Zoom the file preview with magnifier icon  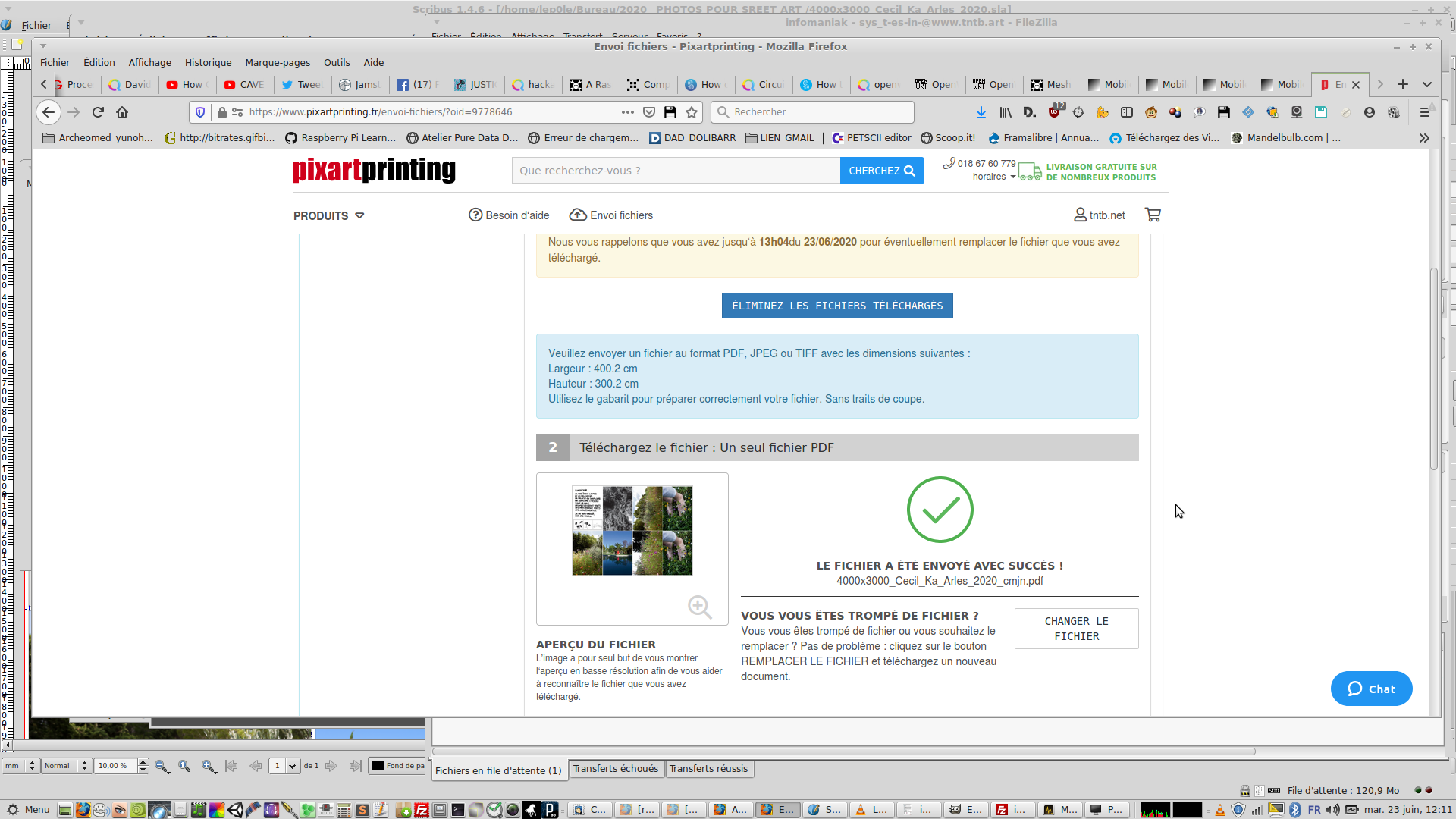[699, 607]
